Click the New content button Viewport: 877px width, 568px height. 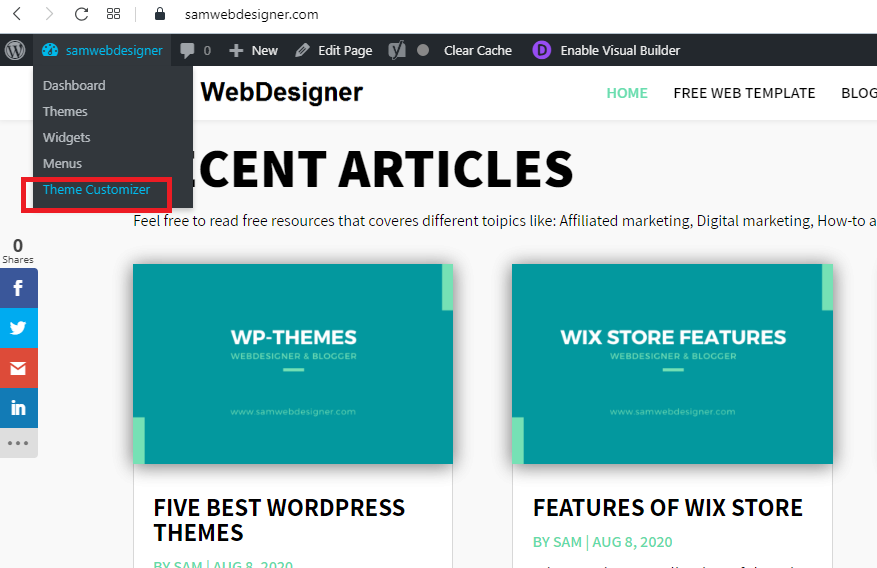pyautogui.click(x=253, y=50)
